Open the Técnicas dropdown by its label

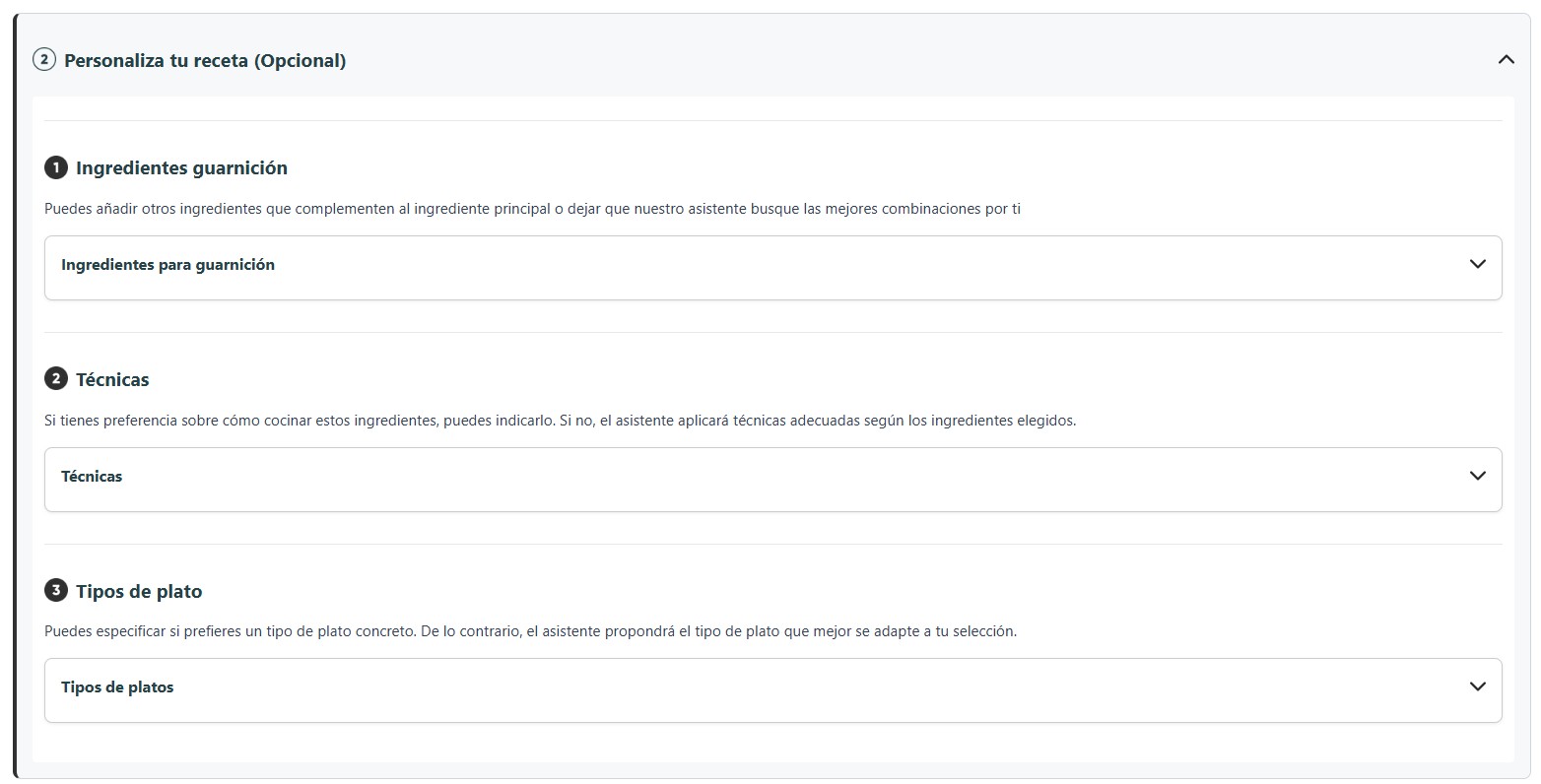[92, 476]
